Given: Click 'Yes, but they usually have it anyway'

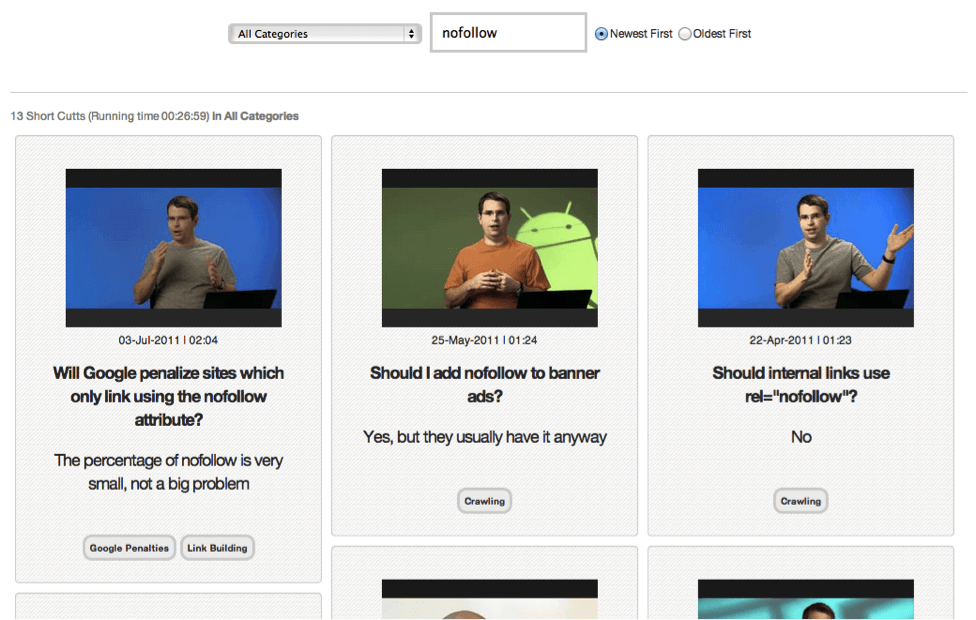Looking at the screenshot, I should [x=485, y=437].
